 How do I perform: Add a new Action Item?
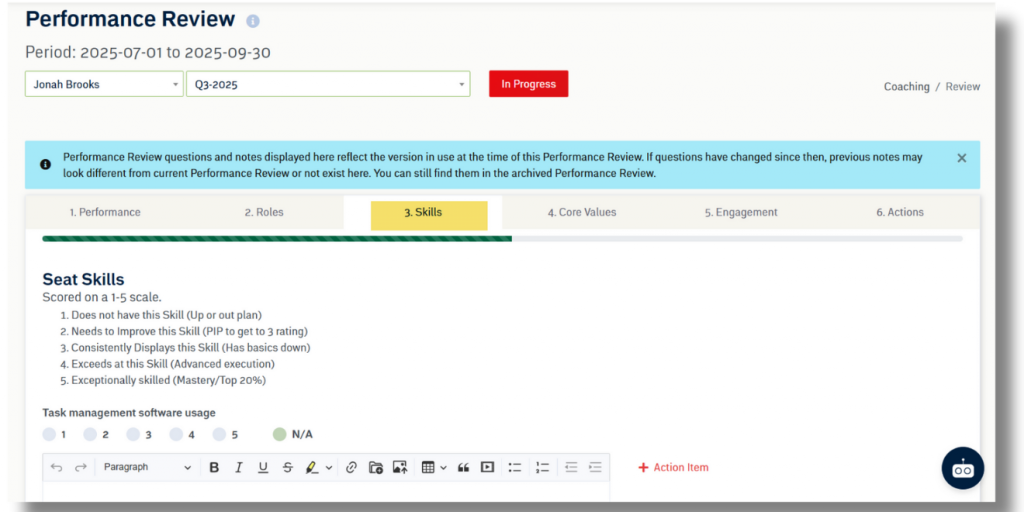click(673, 467)
